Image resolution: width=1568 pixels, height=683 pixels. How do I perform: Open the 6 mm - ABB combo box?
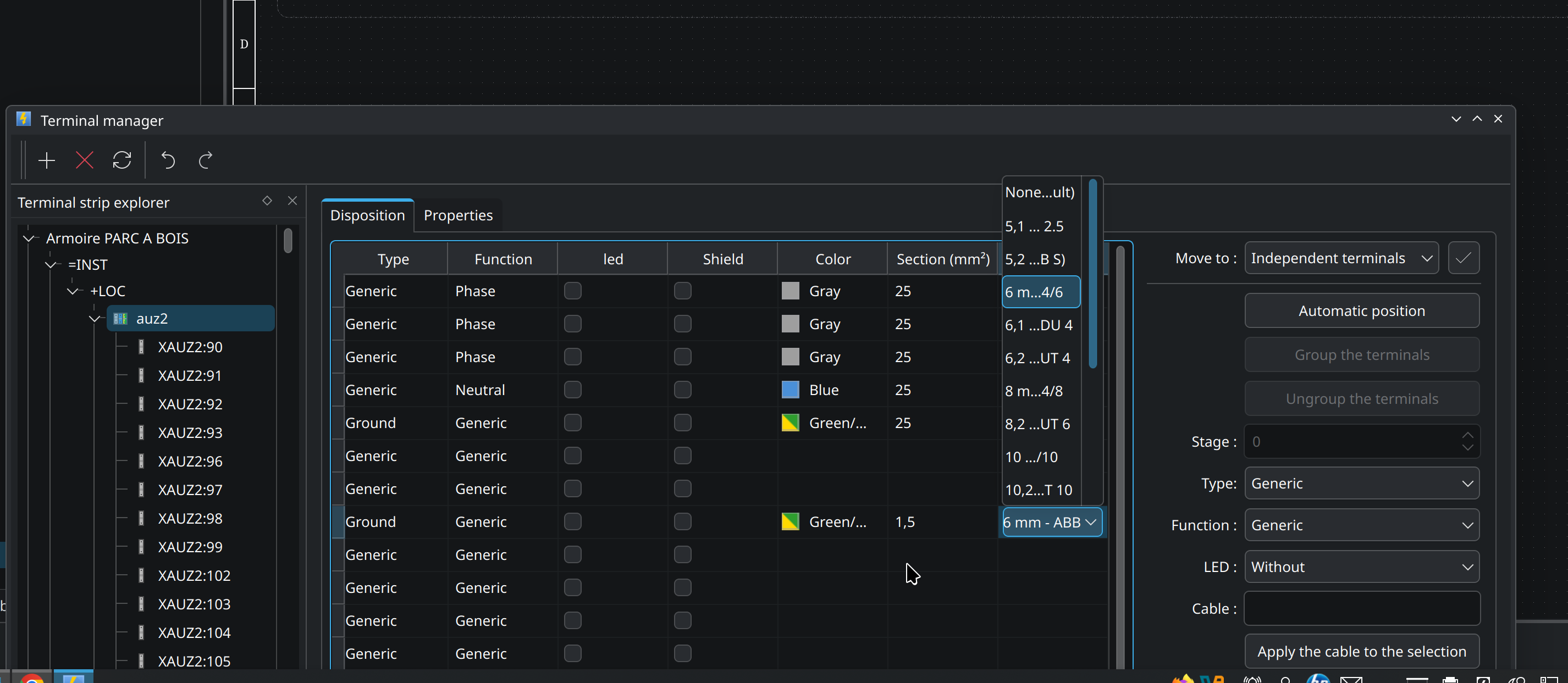click(x=1052, y=522)
